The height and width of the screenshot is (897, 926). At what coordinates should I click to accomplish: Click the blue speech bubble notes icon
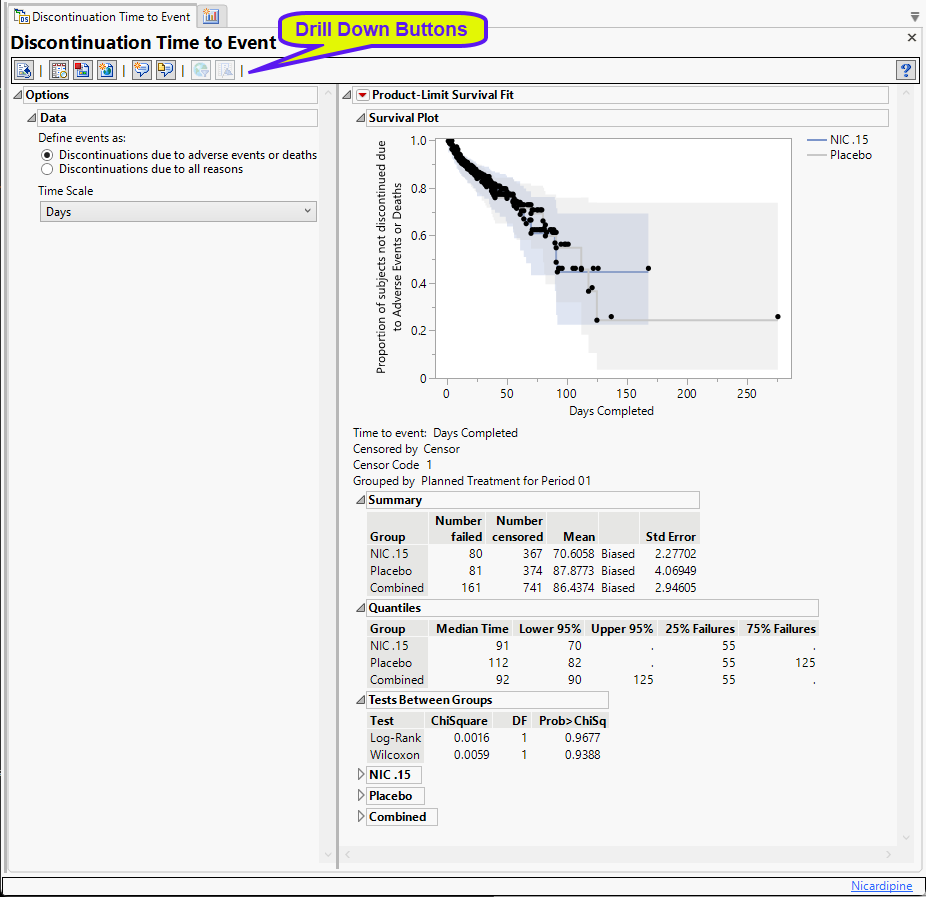tap(142, 70)
